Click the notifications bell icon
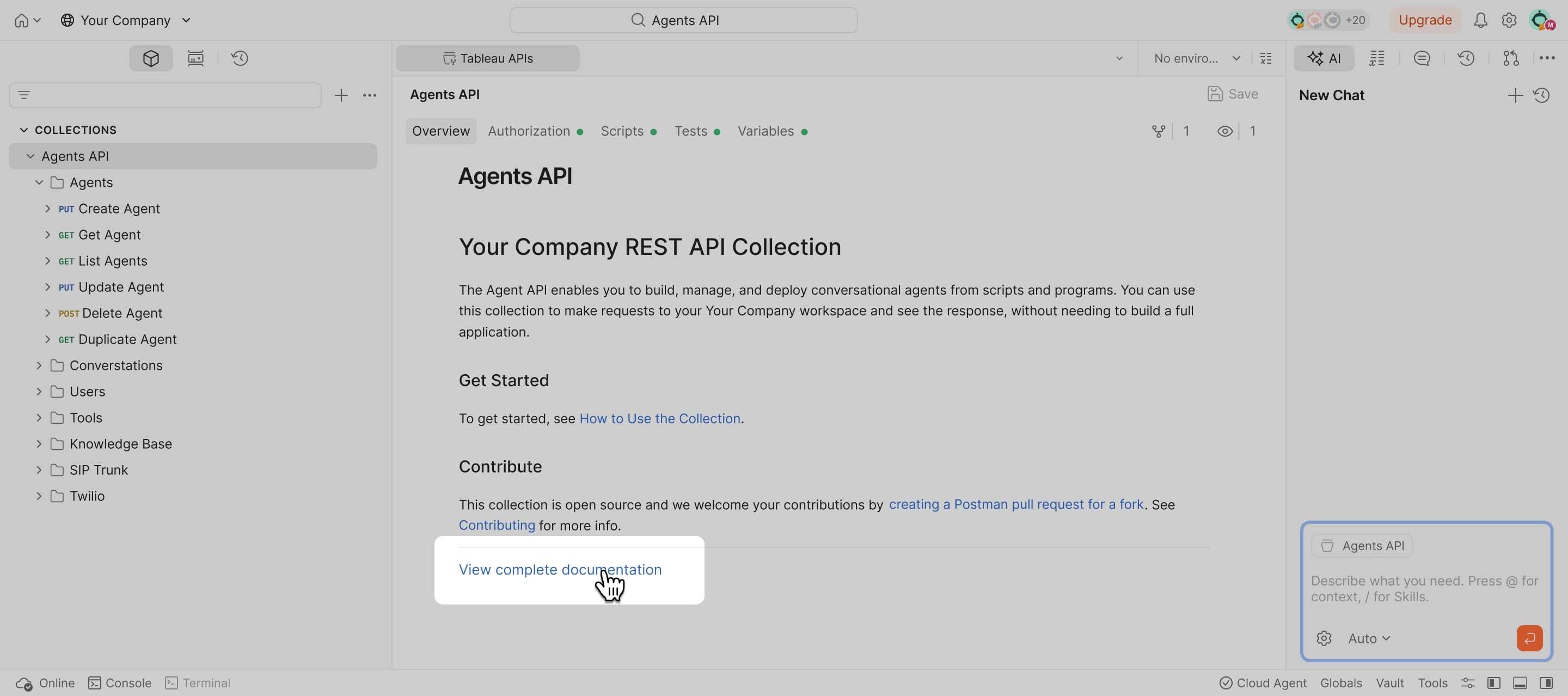Screen dimensions: 1568x696 point(1480,20)
